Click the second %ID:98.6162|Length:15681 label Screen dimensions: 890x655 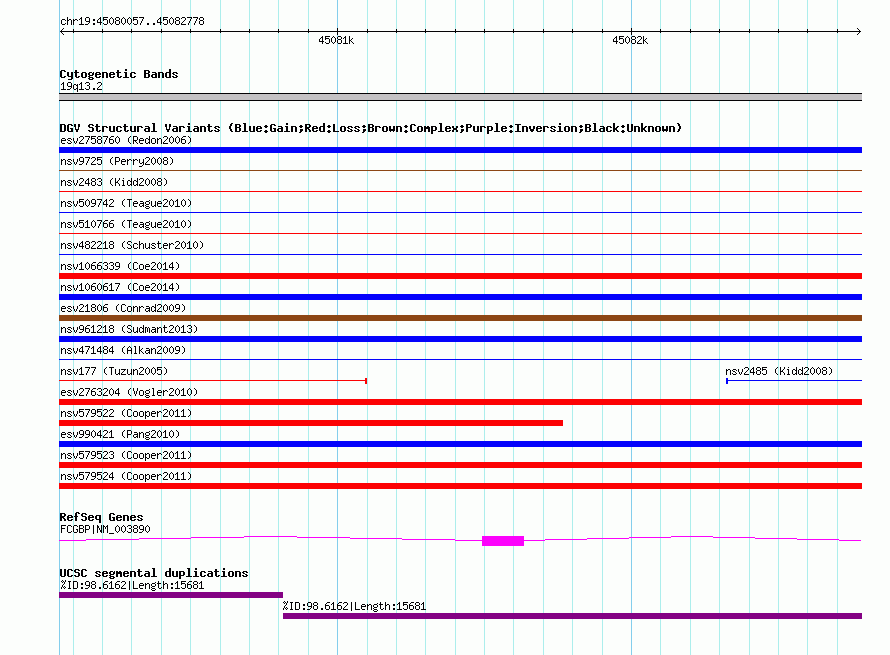click(354, 606)
